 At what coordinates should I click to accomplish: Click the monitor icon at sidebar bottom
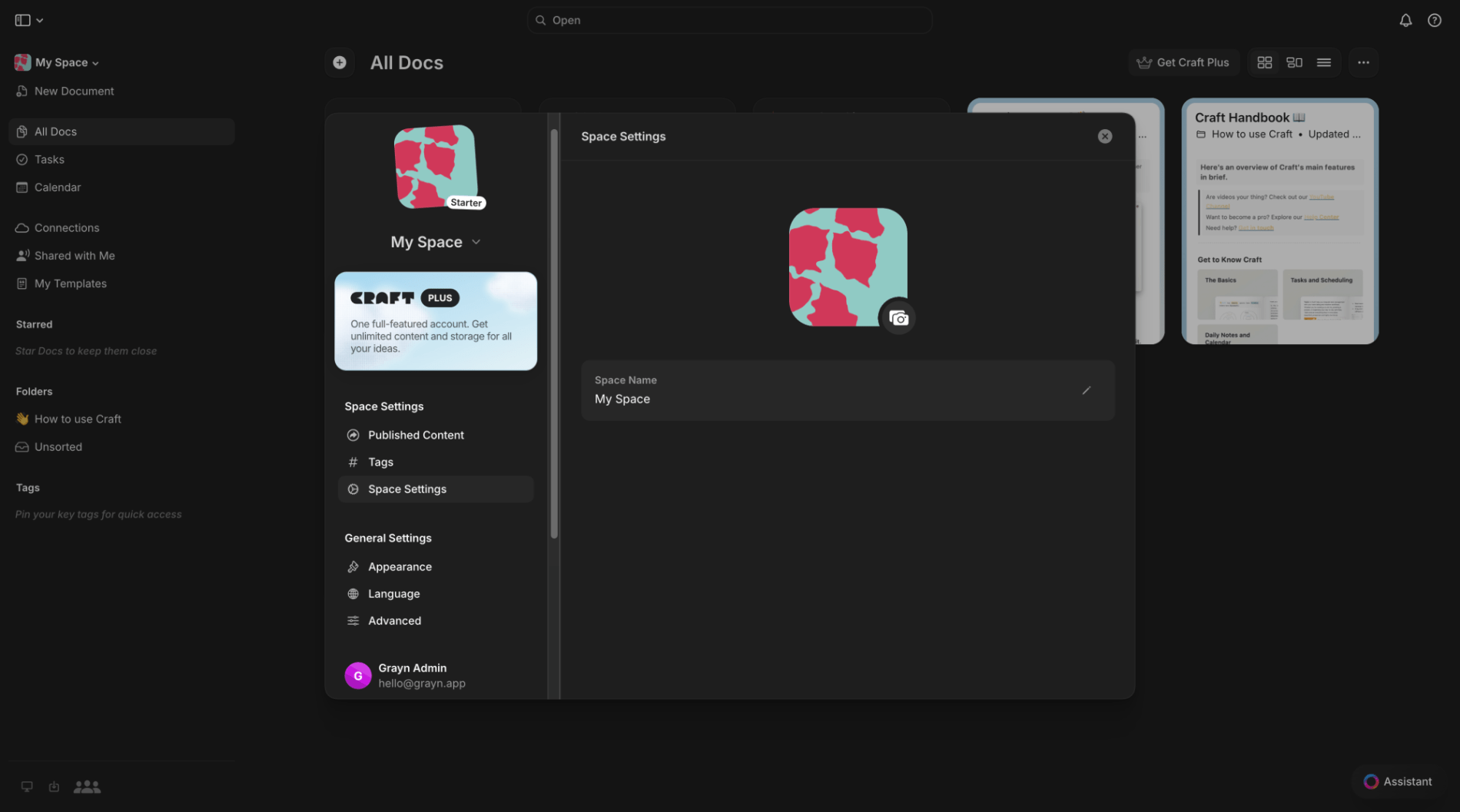27,787
